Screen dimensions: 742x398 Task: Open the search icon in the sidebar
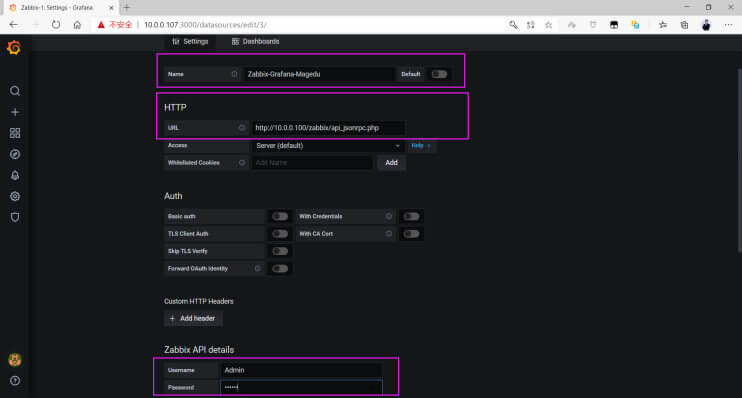[x=15, y=90]
